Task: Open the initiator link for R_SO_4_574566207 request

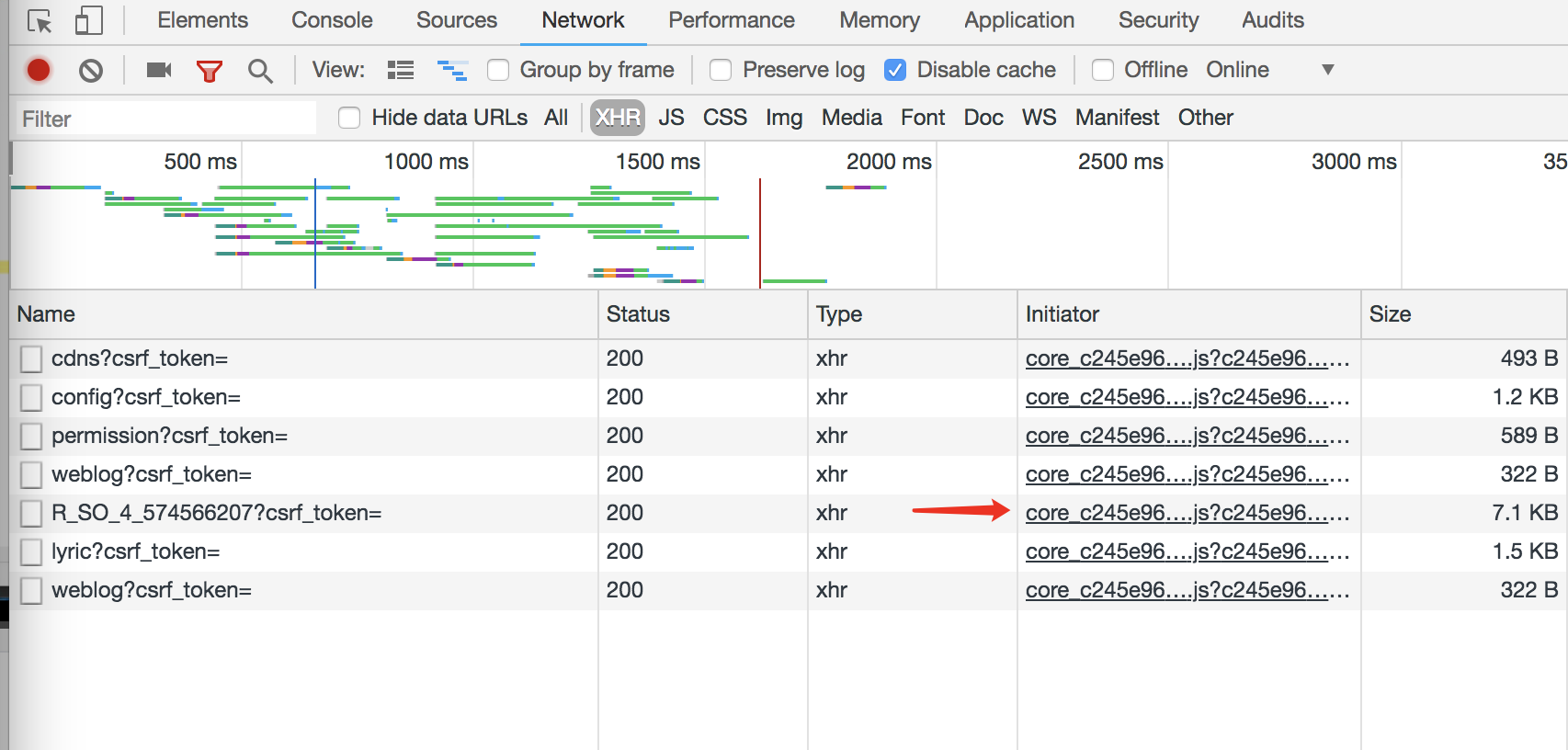Action: 1186,513
